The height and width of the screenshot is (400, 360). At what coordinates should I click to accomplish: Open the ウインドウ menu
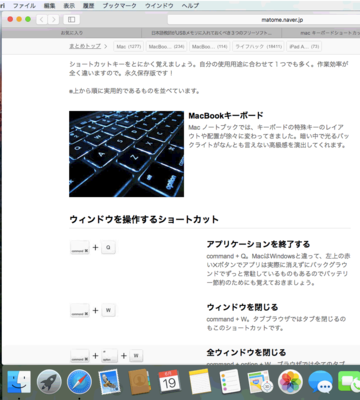pos(159,6)
